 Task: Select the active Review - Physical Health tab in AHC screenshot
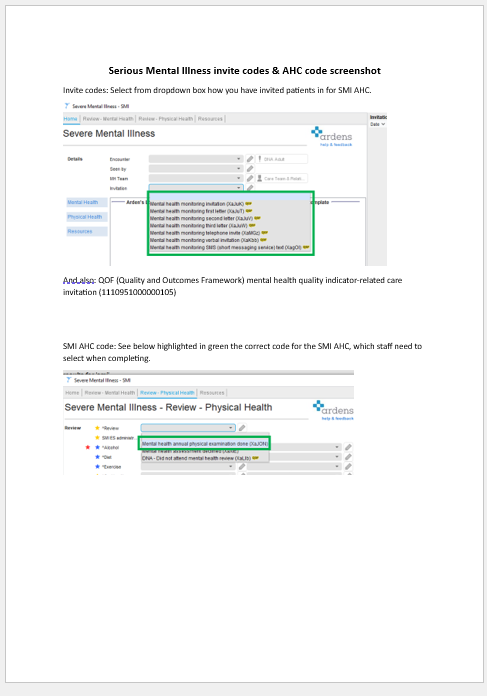tap(167, 393)
